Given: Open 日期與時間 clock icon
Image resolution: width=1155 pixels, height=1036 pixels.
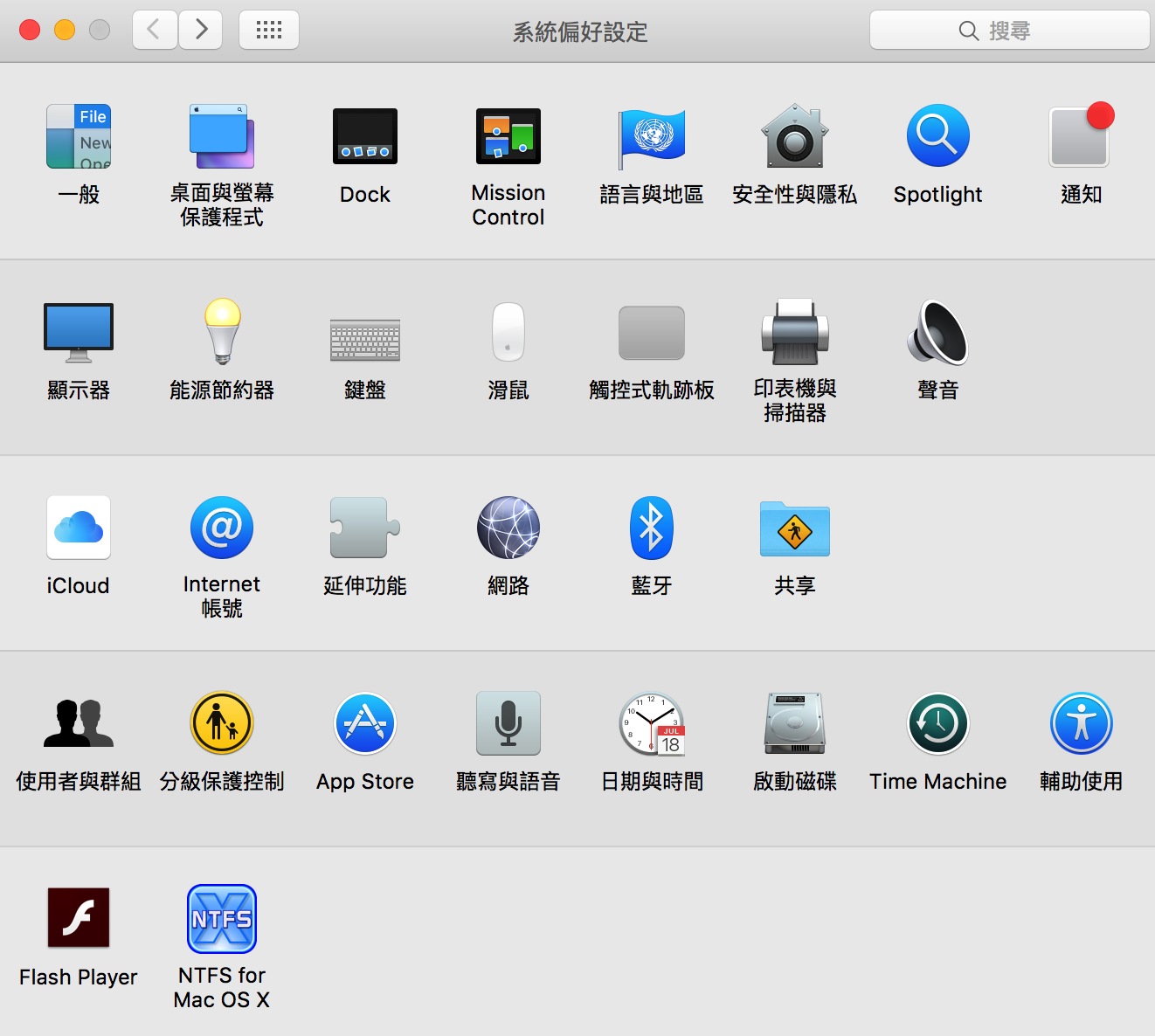Looking at the screenshot, I should tap(652, 723).
